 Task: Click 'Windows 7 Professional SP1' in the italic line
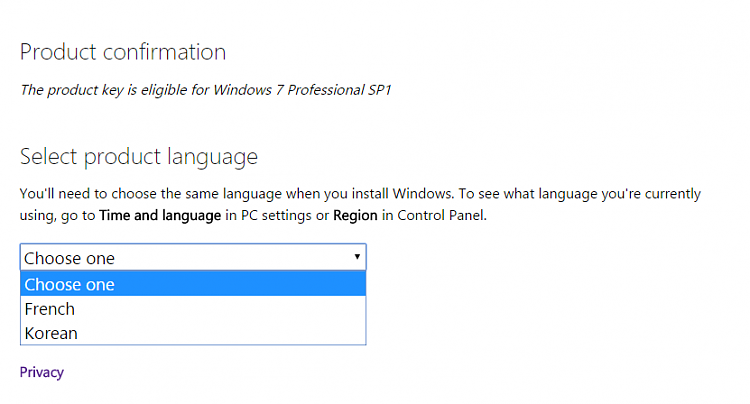(x=302, y=90)
